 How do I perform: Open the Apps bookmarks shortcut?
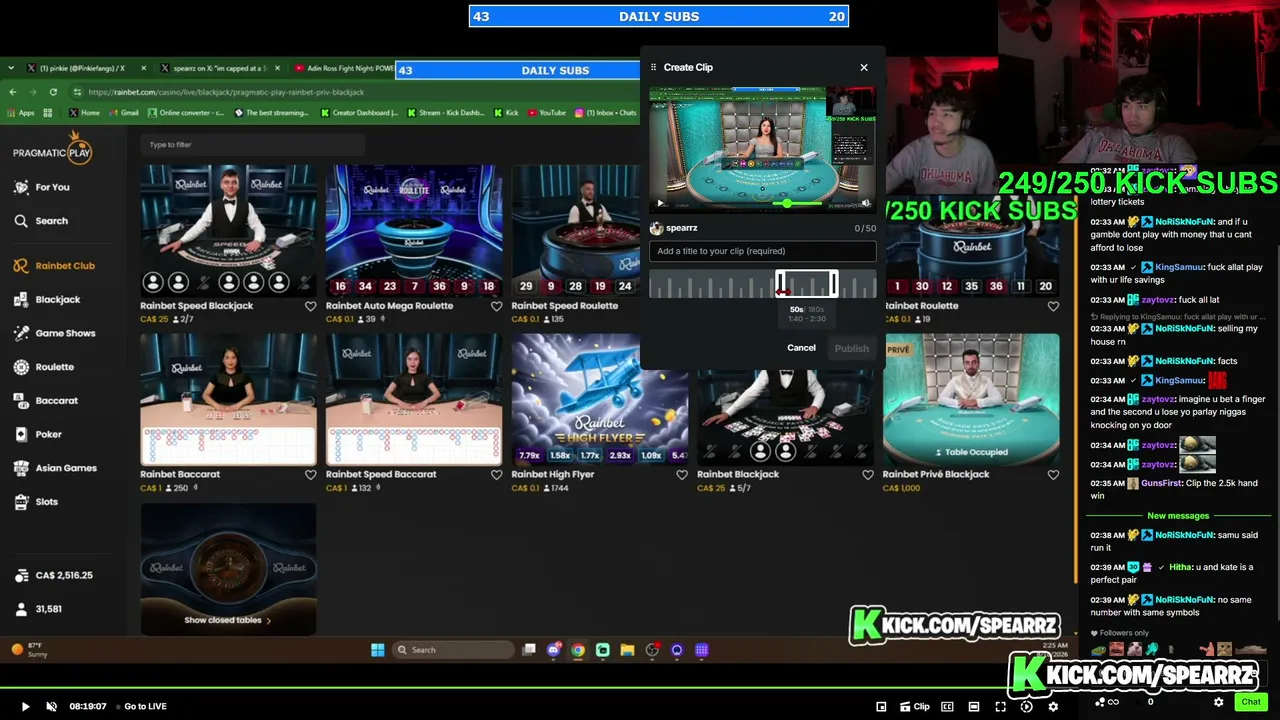(x=20, y=113)
